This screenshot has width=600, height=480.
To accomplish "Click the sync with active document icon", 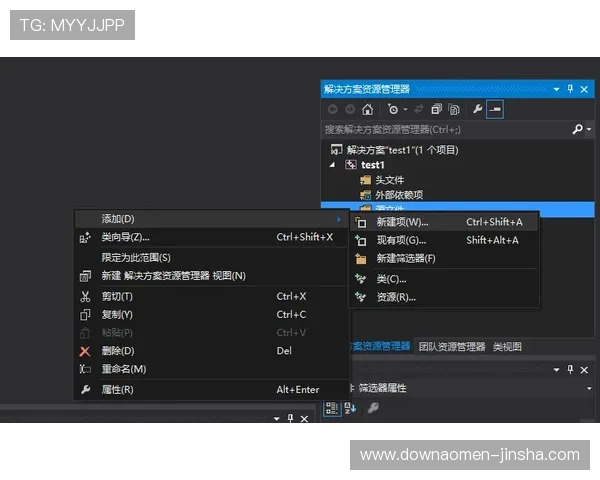I will pyautogui.click(x=419, y=110).
